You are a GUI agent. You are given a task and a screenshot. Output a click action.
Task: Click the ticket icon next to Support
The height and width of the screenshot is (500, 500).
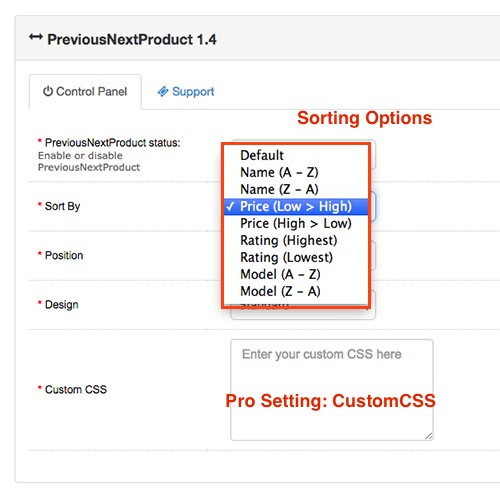[163, 91]
